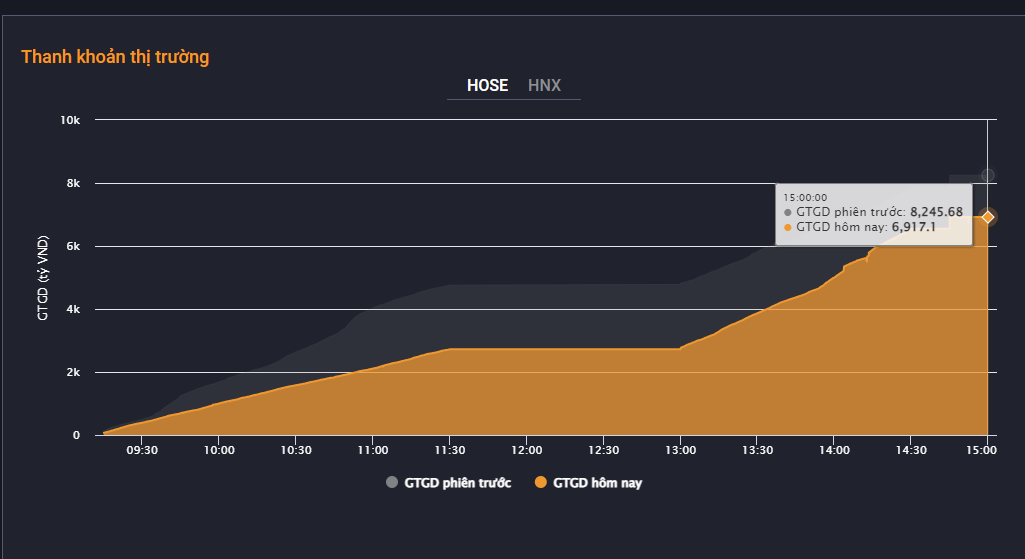Click the 13:00 time axis label
1025x559 pixels.
point(680,451)
